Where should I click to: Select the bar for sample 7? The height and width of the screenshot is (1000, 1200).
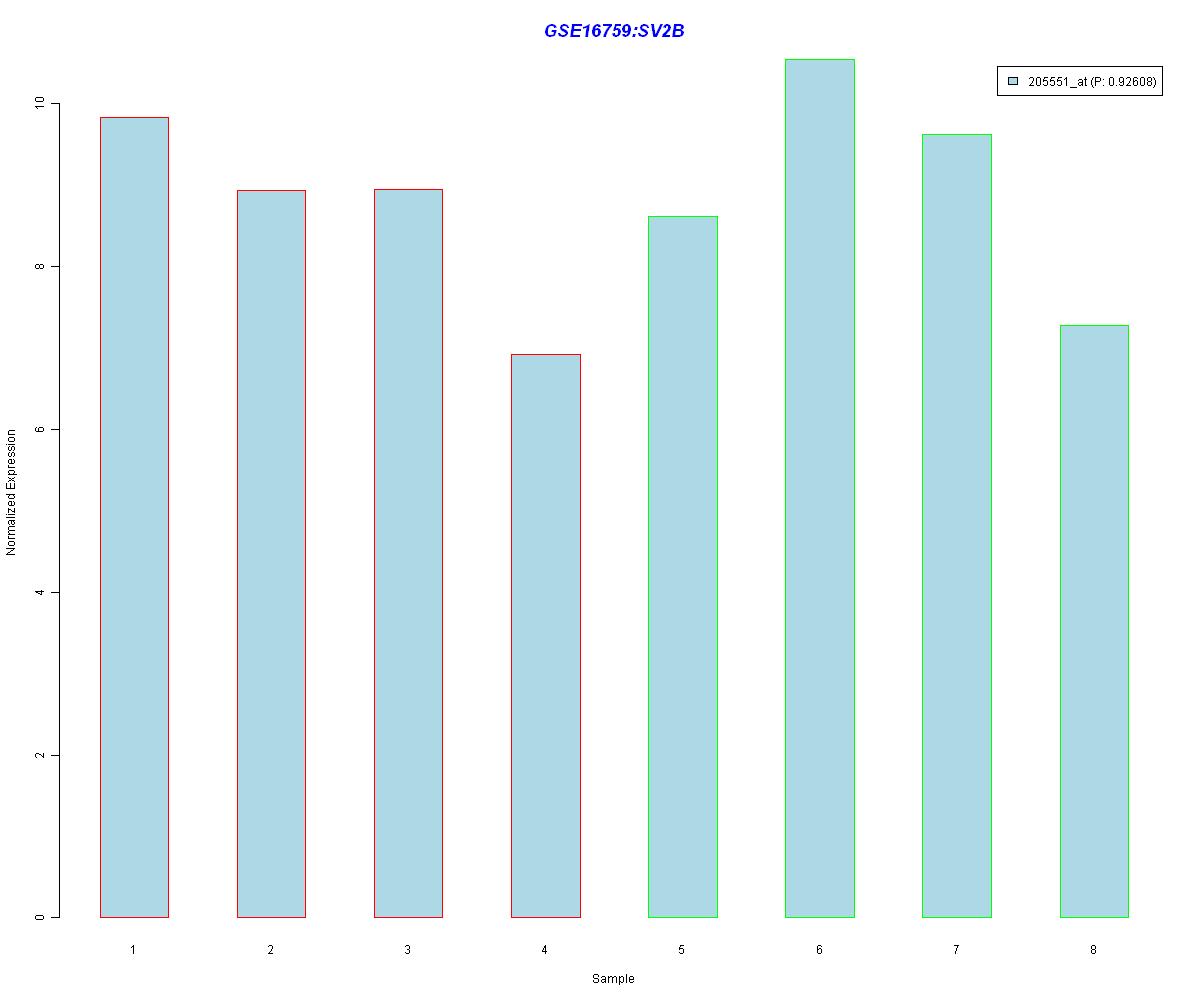click(957, 526)
